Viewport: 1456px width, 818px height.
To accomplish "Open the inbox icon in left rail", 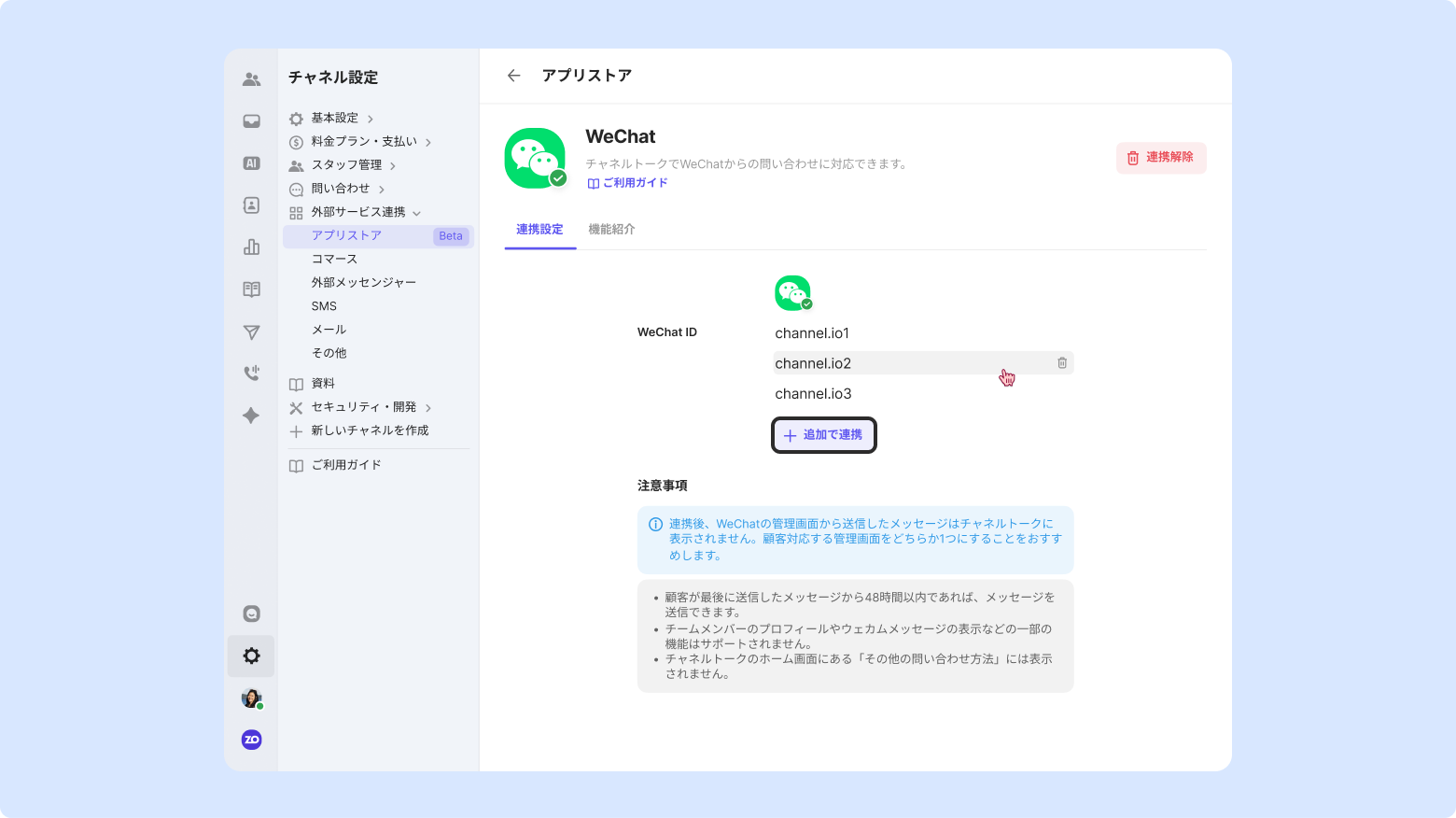I will point(251,121).
